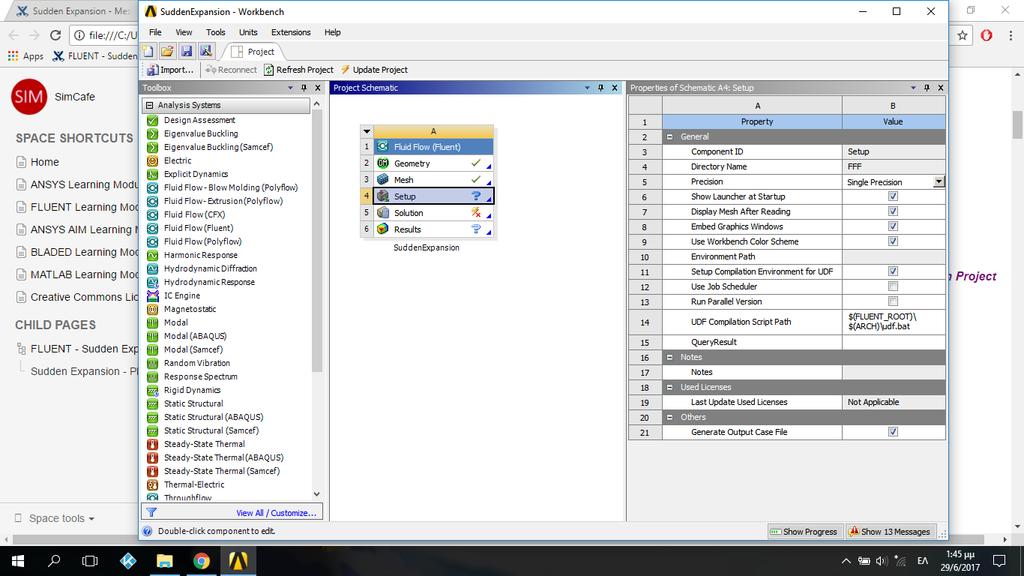Click the Electric analysis system icon
1024x576 pixels.
[x=152, y=161]
